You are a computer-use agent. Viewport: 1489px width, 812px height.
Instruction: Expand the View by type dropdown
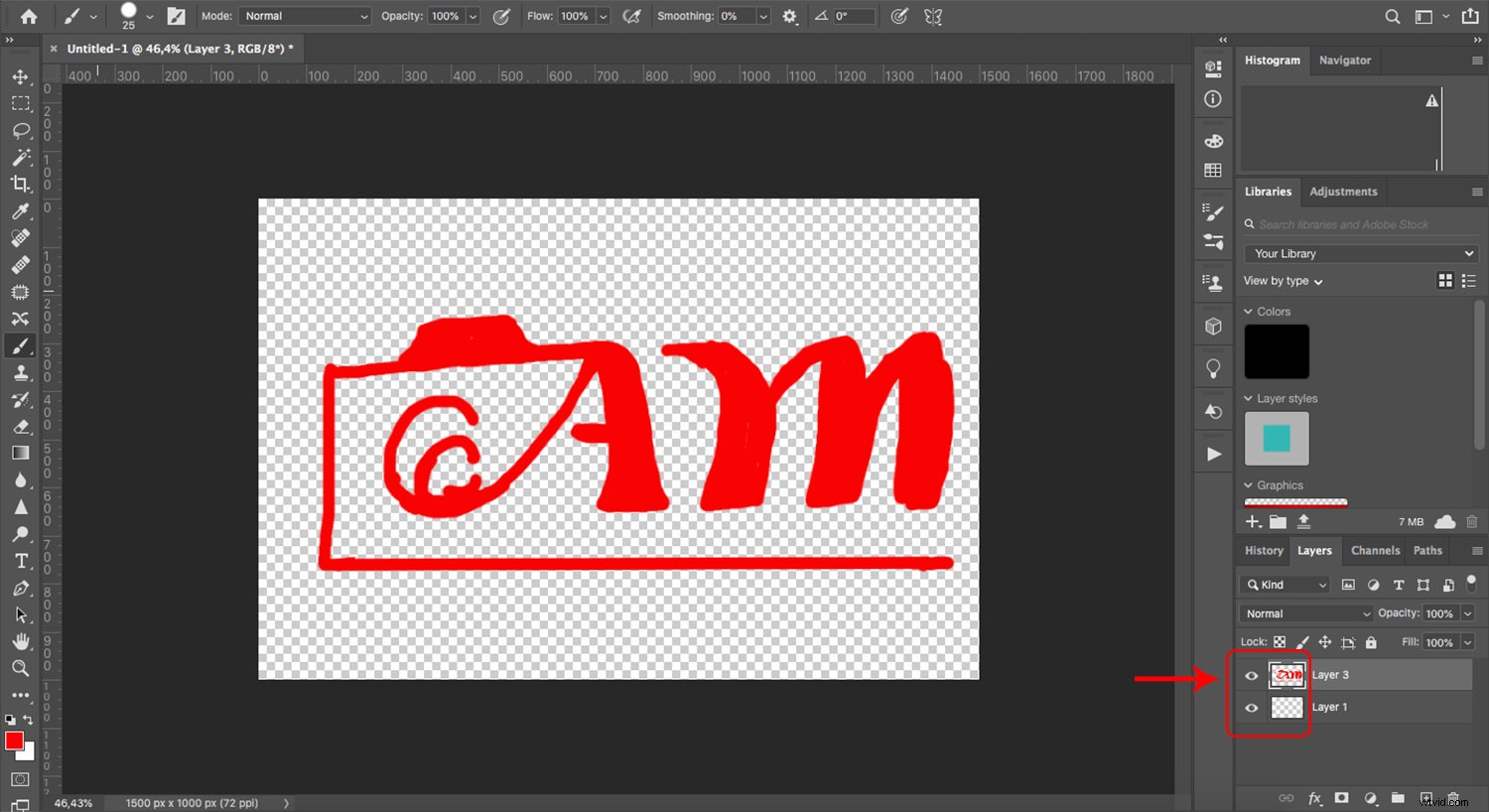[1283, 281]
